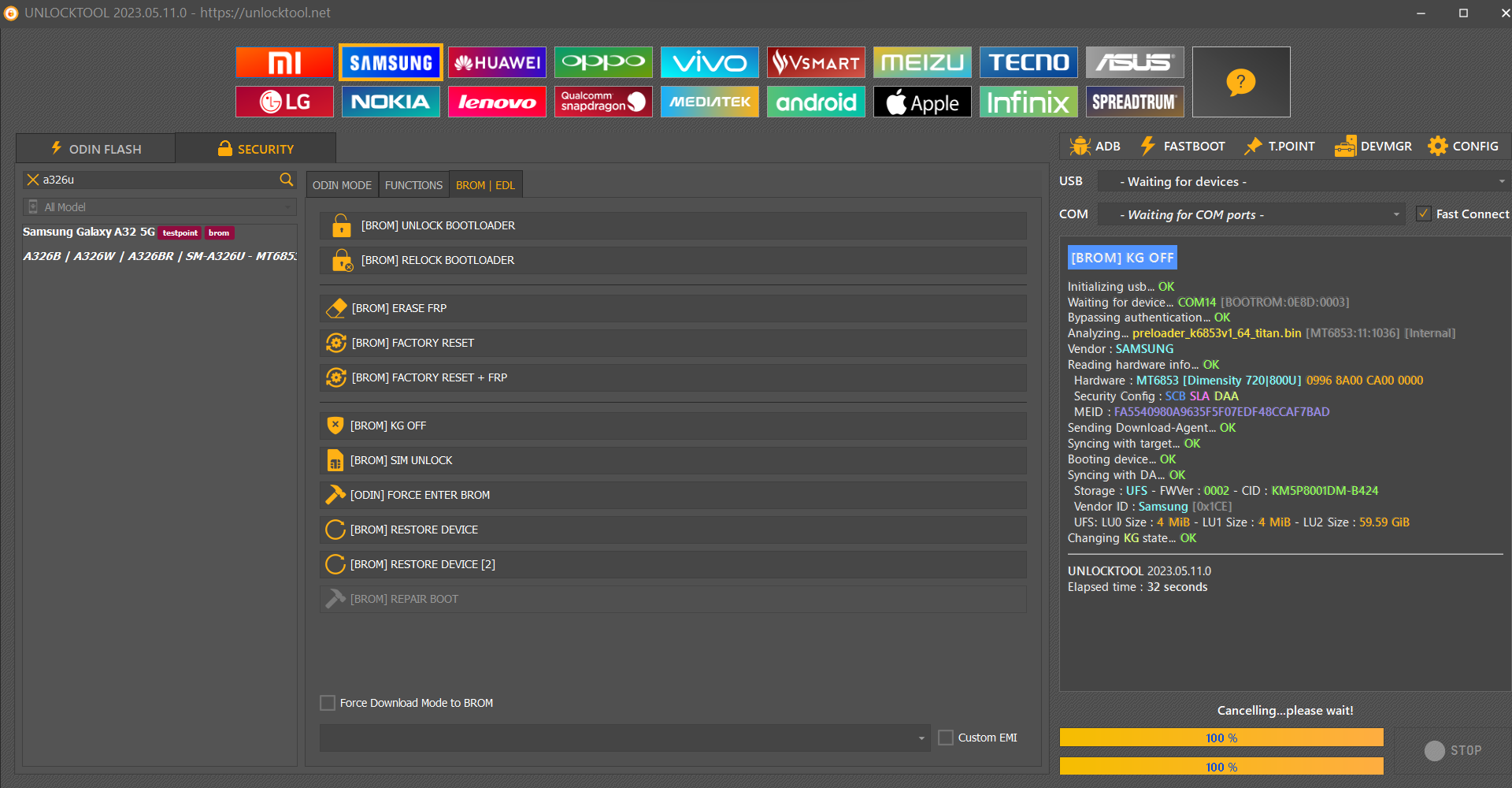Run BROM Unlock Bootloader
Viewport: 1512px width, 788px height.
673,225
